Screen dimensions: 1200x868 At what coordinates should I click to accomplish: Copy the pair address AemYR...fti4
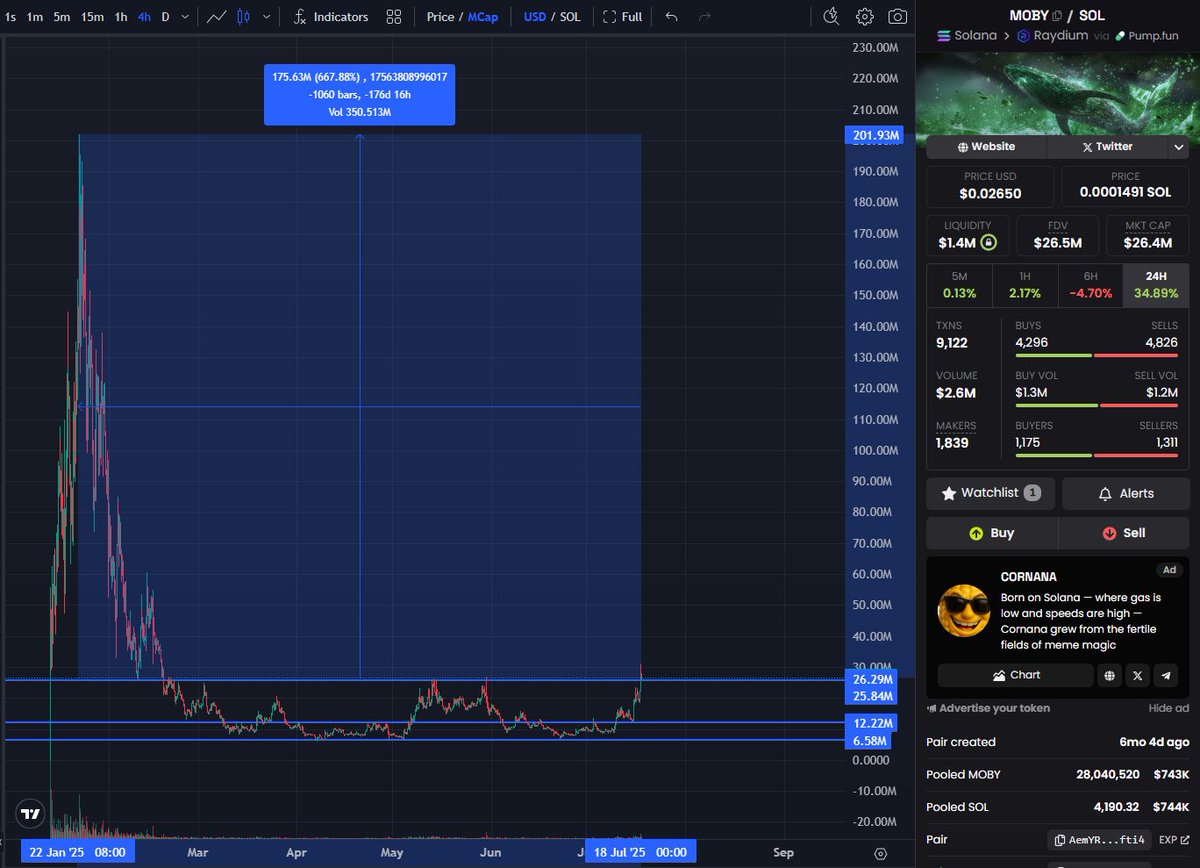[x=1099, y=840]
